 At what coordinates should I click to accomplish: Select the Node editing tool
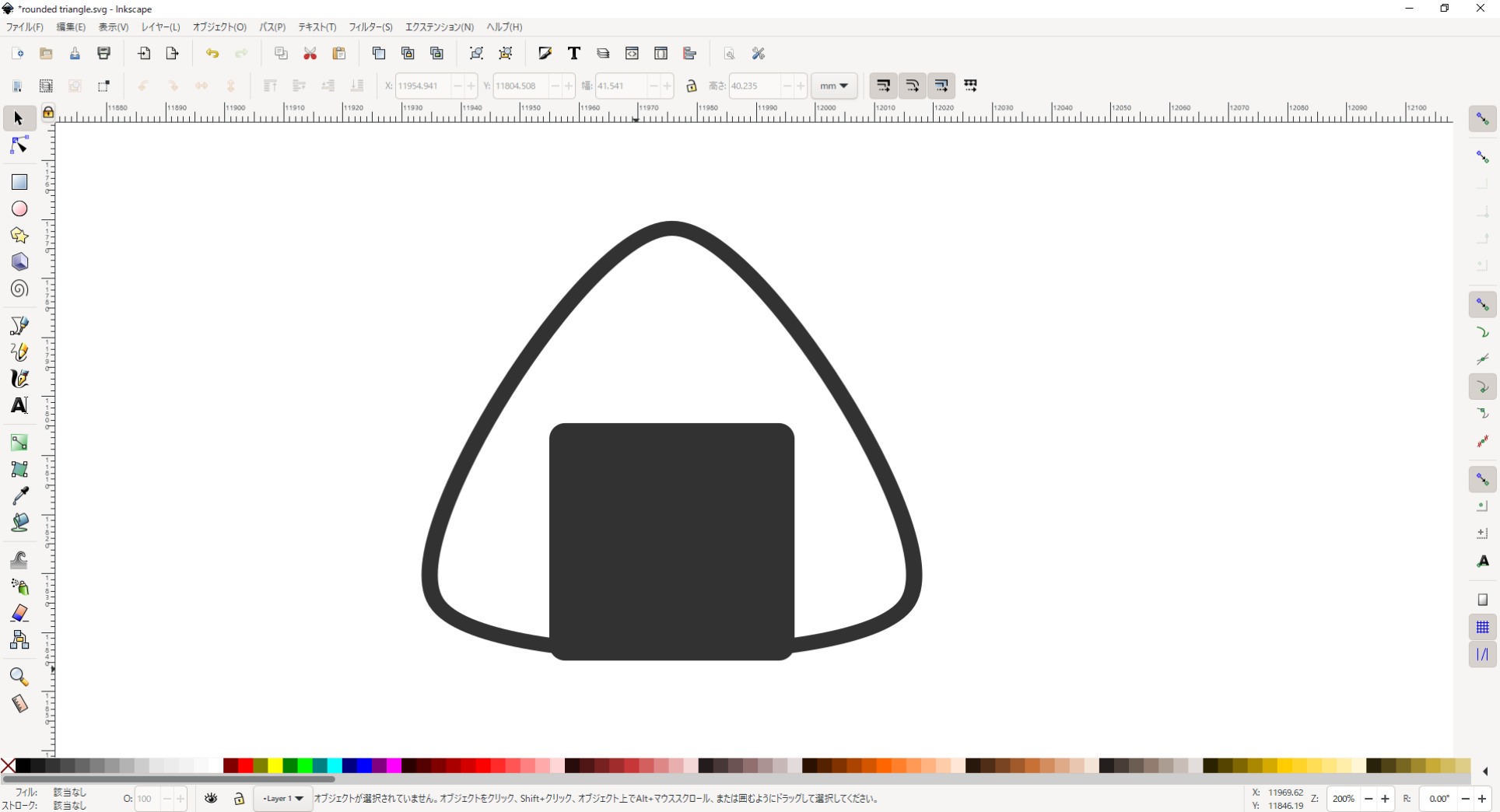tap(19, 145)
